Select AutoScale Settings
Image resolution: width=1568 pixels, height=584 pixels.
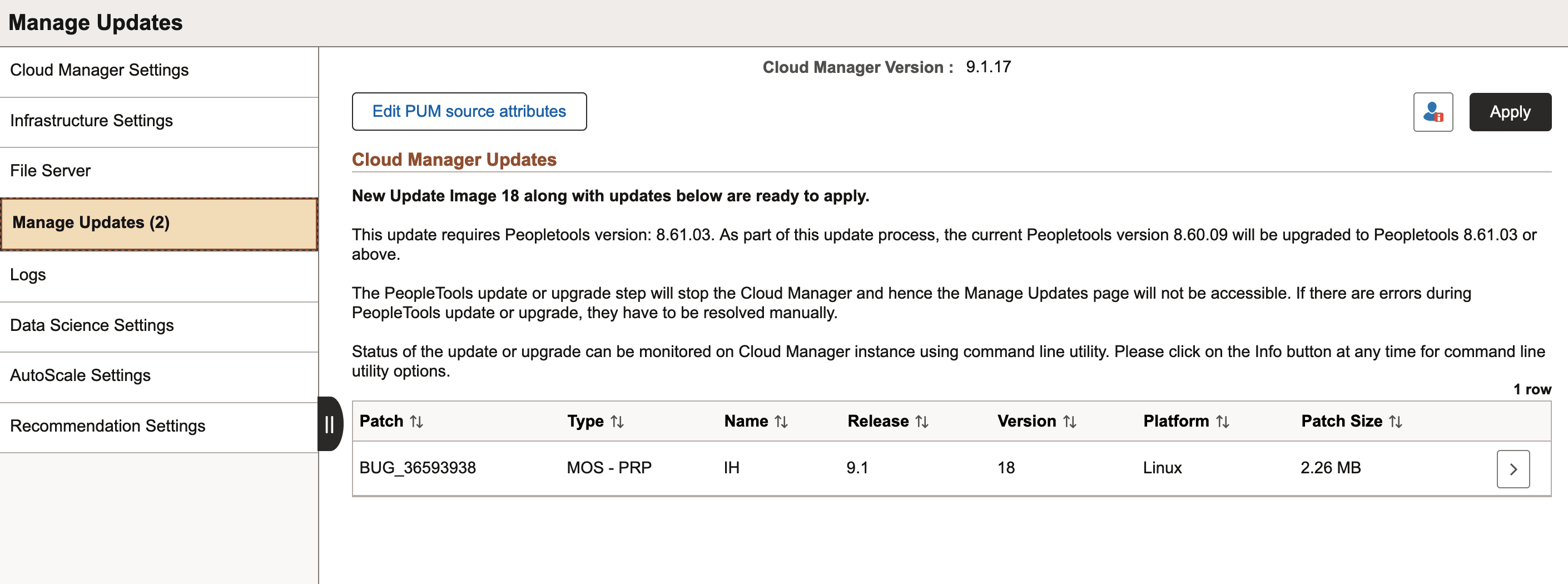click(x=81, y=375)
